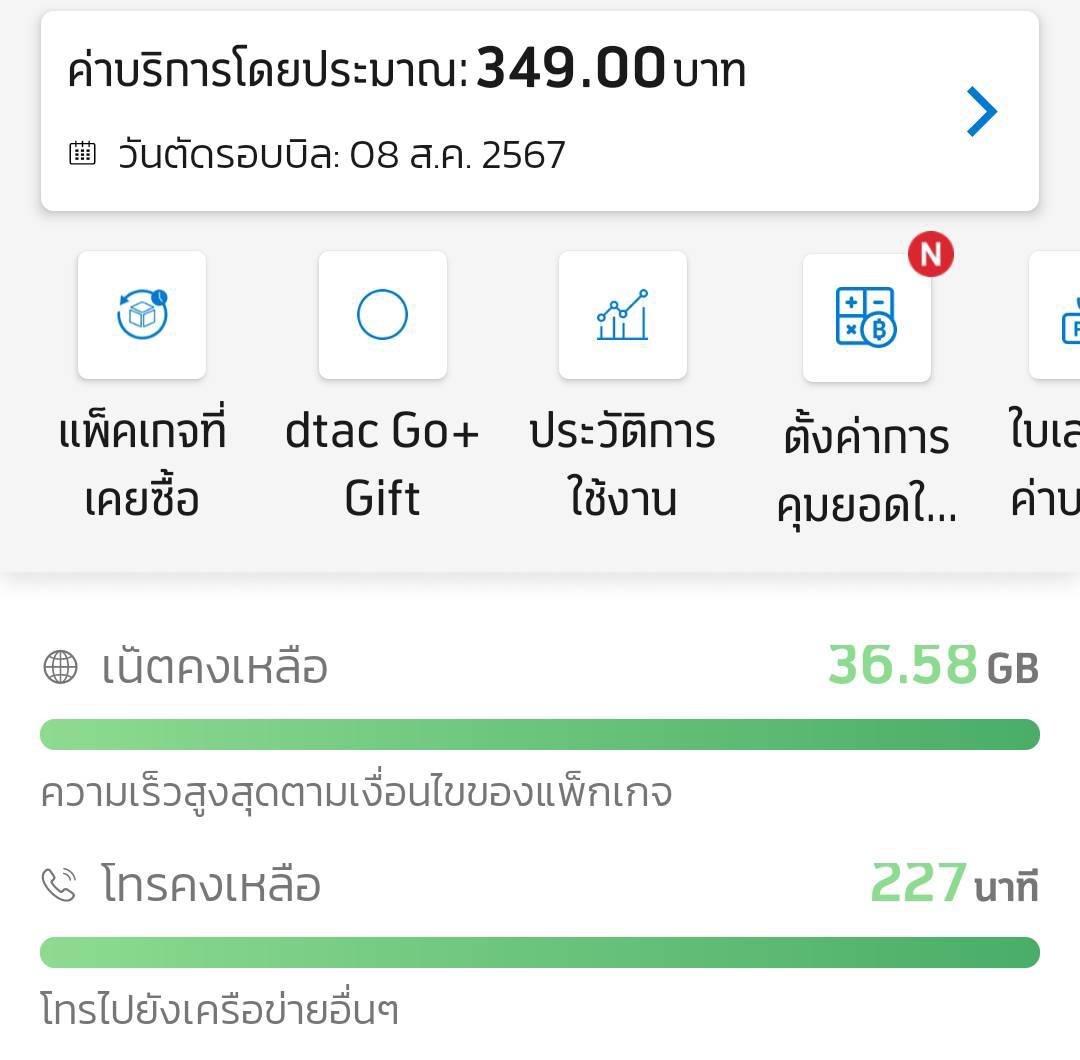The image size is (1080, 1060).
Task: Expand bill details with blue chevron arrow
Action: click(981, 111)
